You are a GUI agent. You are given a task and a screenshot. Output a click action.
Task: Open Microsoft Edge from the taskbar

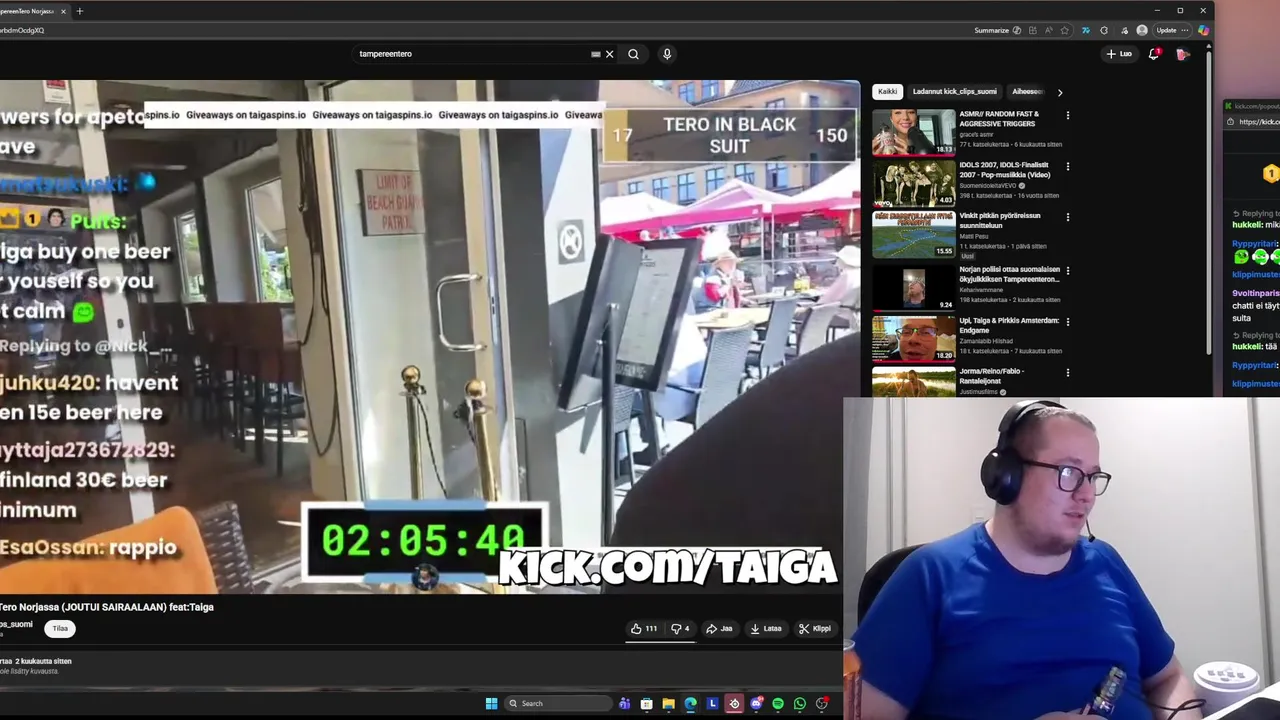(x=690, y=704)
